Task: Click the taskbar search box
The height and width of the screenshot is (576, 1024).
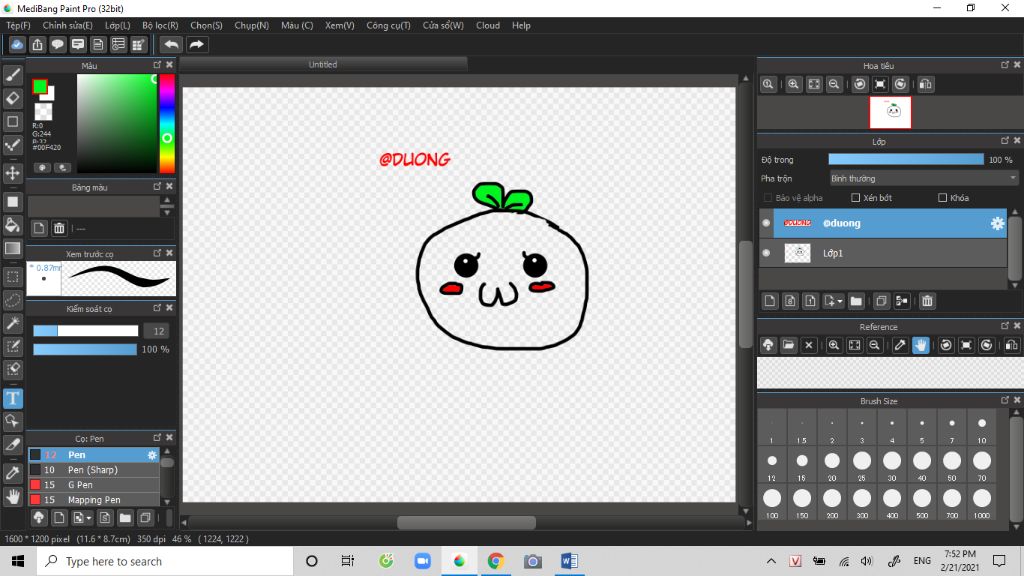Action: (x=165, y=561)
